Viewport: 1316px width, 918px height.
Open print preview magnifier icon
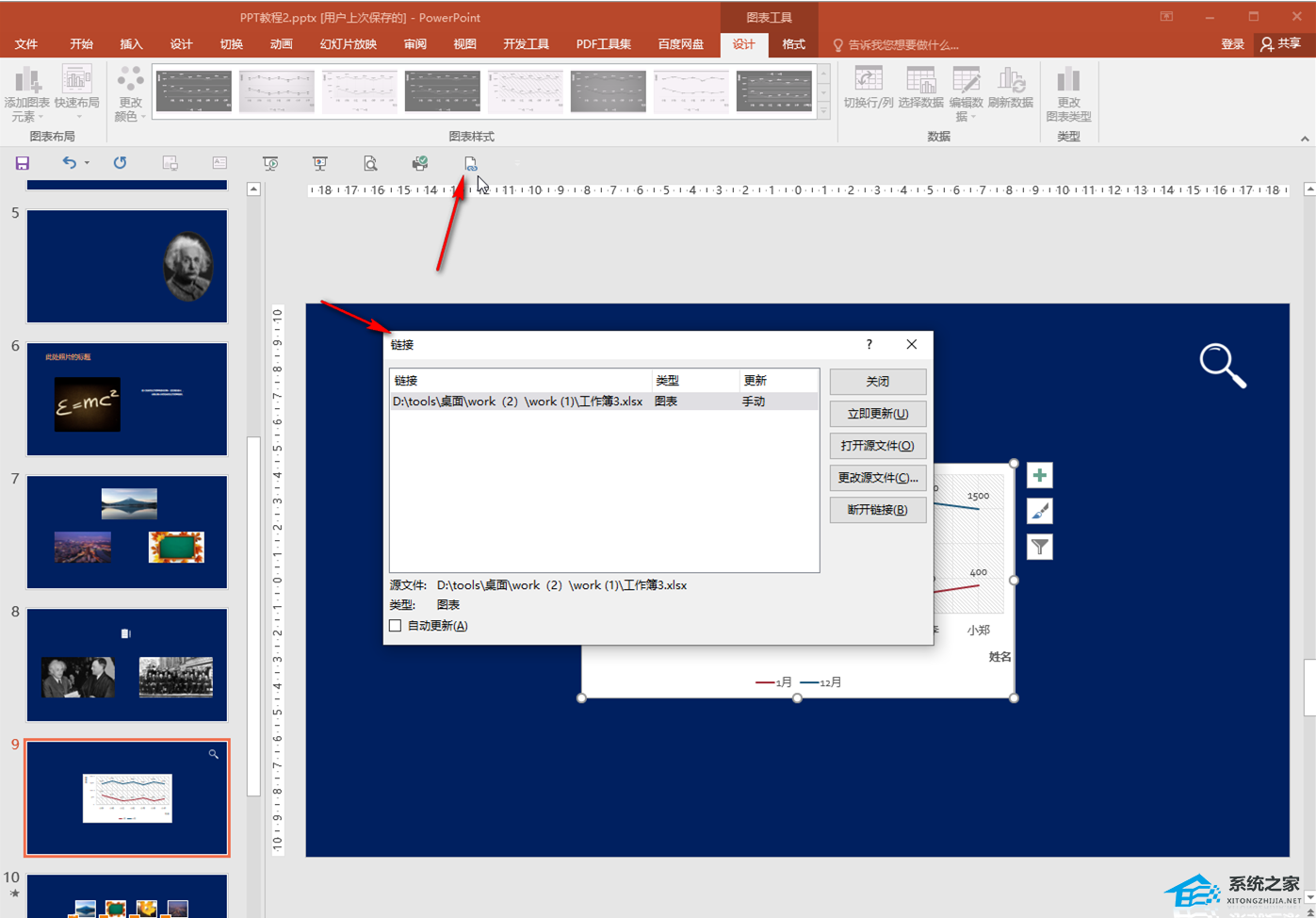click(370, 163)
